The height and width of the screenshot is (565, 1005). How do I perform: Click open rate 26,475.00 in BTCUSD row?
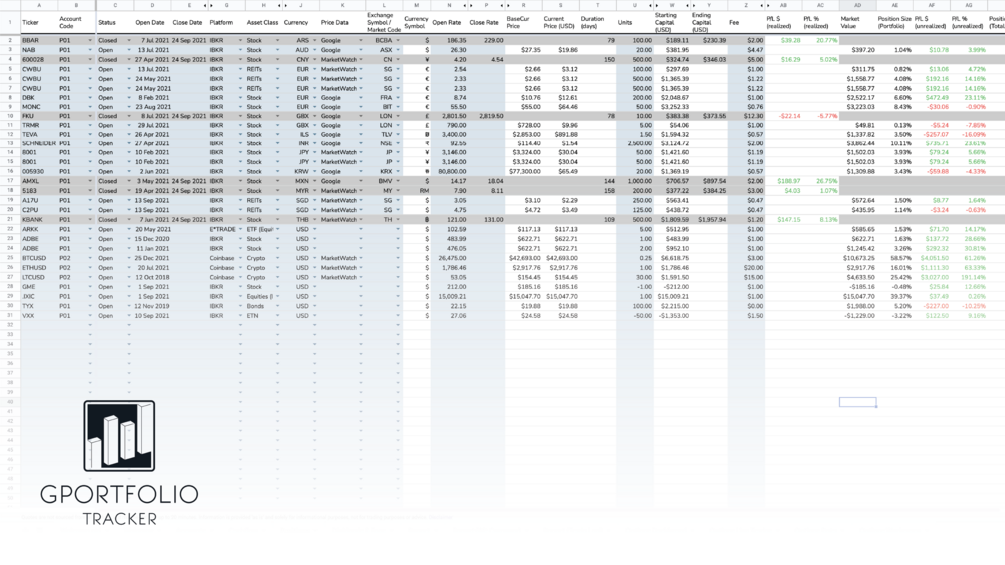pyautogui.click(x=449, y=258)
